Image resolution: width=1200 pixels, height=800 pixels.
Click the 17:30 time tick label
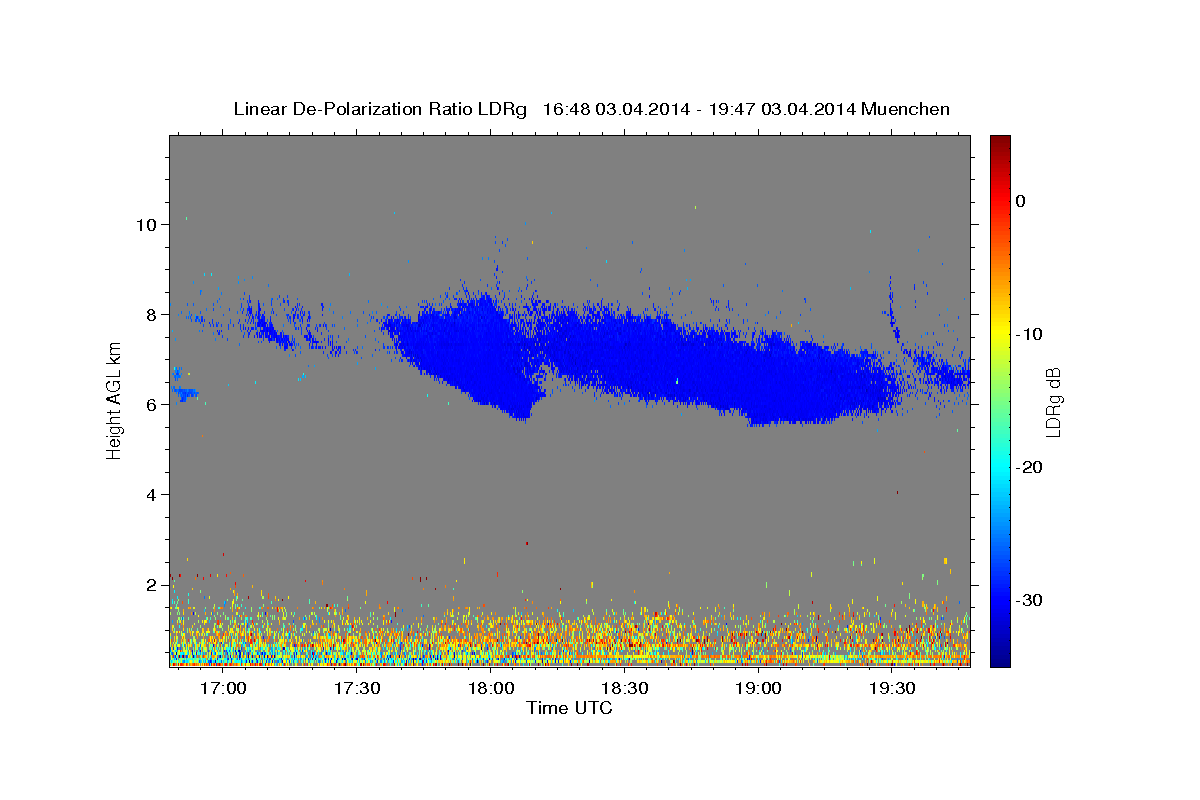pyautogui.click(x=357, y=689)
